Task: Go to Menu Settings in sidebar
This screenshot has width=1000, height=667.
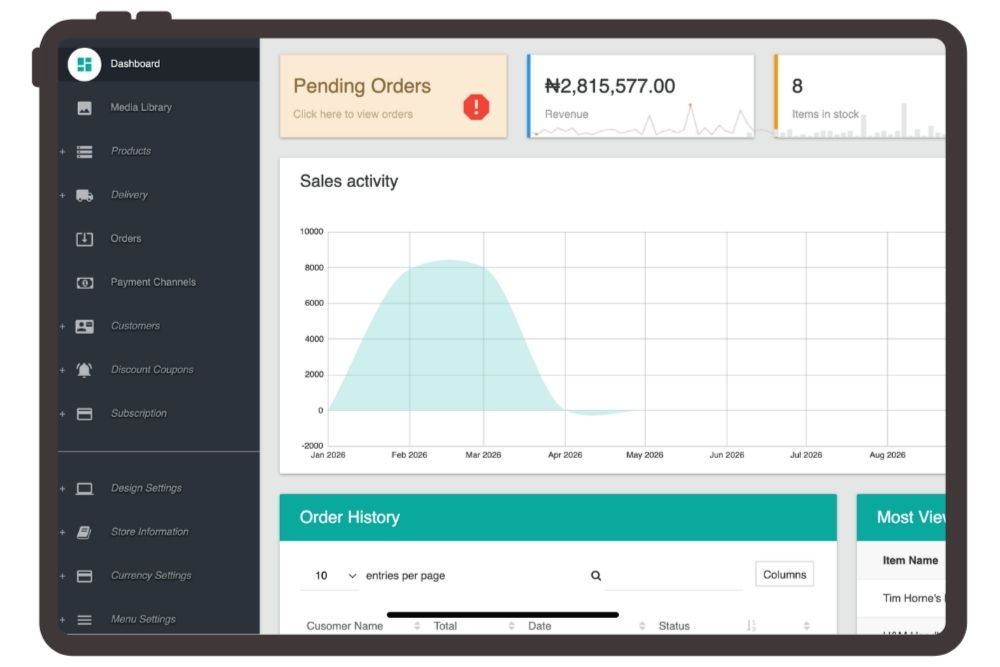Action: [143, 620]
